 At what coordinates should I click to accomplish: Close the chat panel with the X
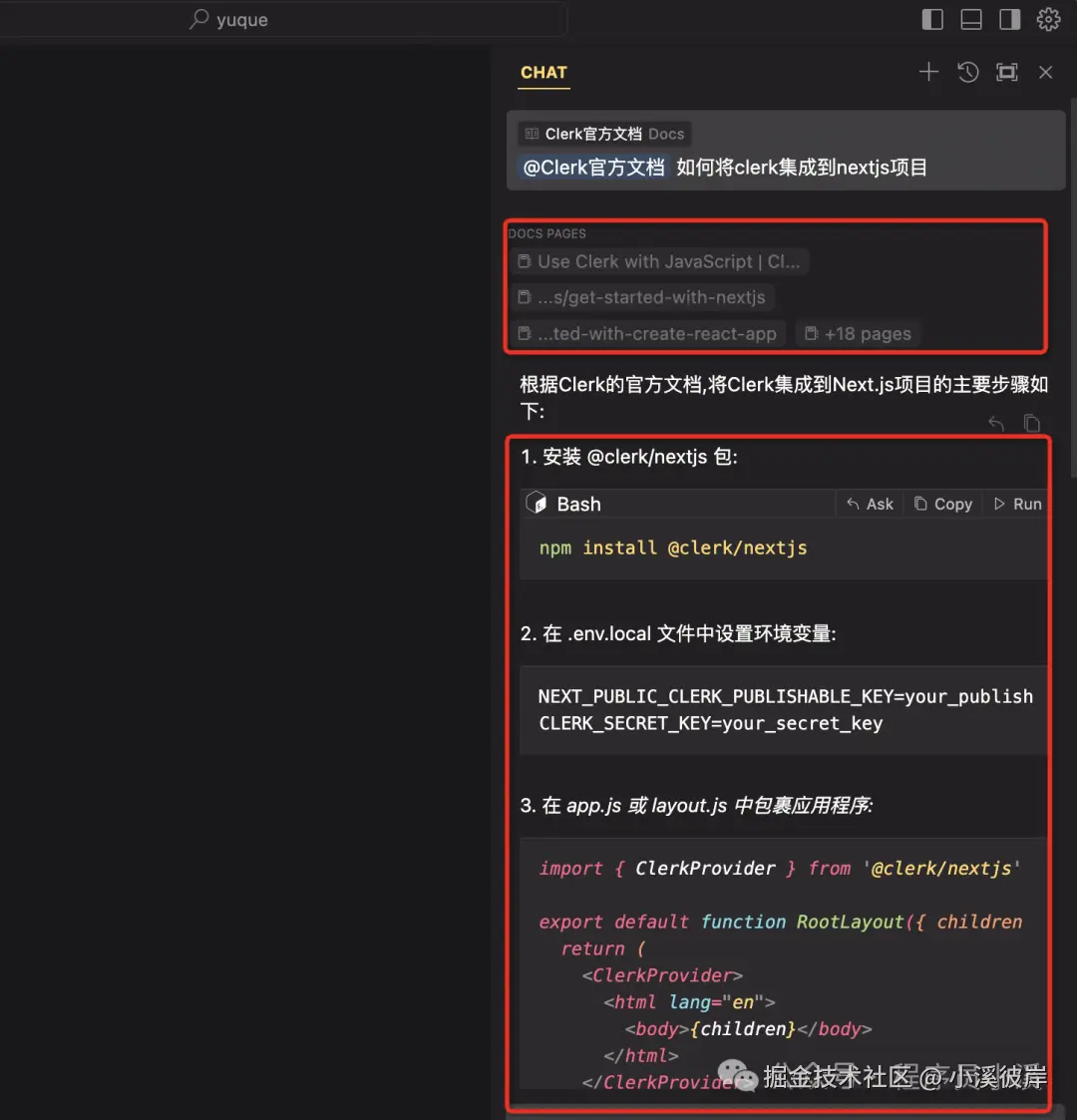[x=1045, y=72]
